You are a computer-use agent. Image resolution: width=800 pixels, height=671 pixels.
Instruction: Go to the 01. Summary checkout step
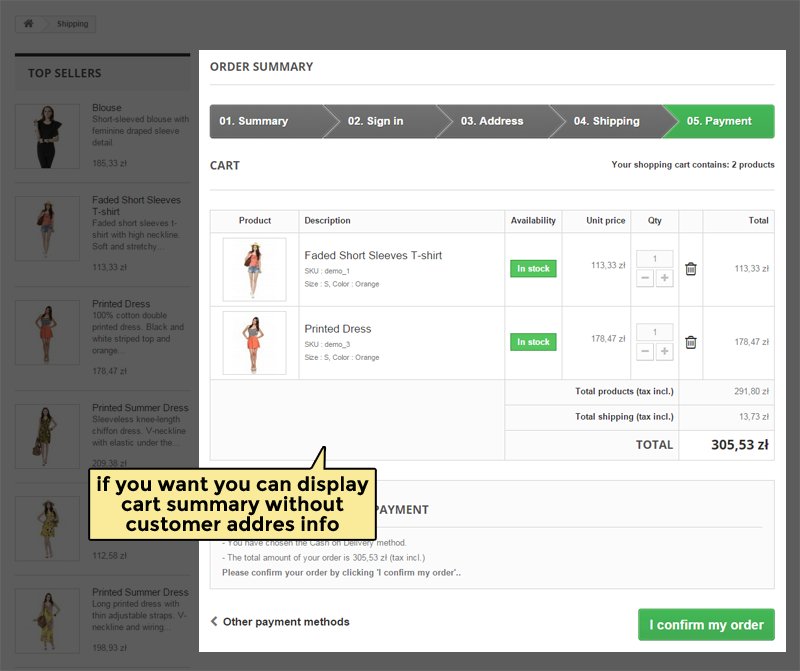(254, 121)
